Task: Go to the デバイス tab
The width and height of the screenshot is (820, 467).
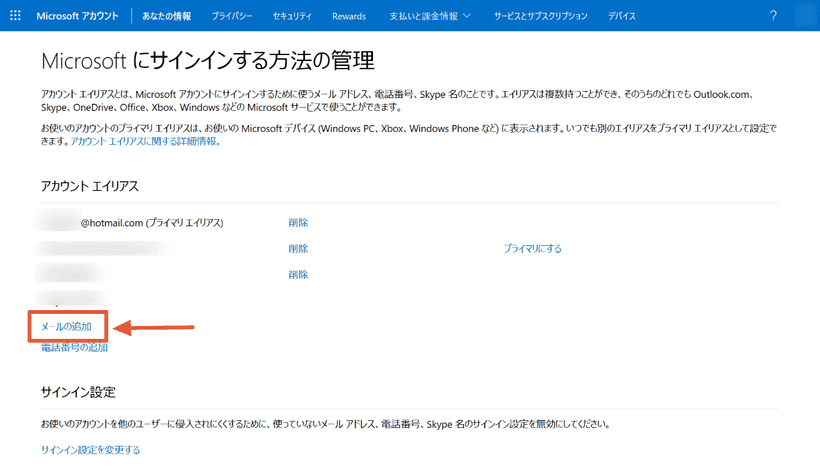Action: [622, 16]
